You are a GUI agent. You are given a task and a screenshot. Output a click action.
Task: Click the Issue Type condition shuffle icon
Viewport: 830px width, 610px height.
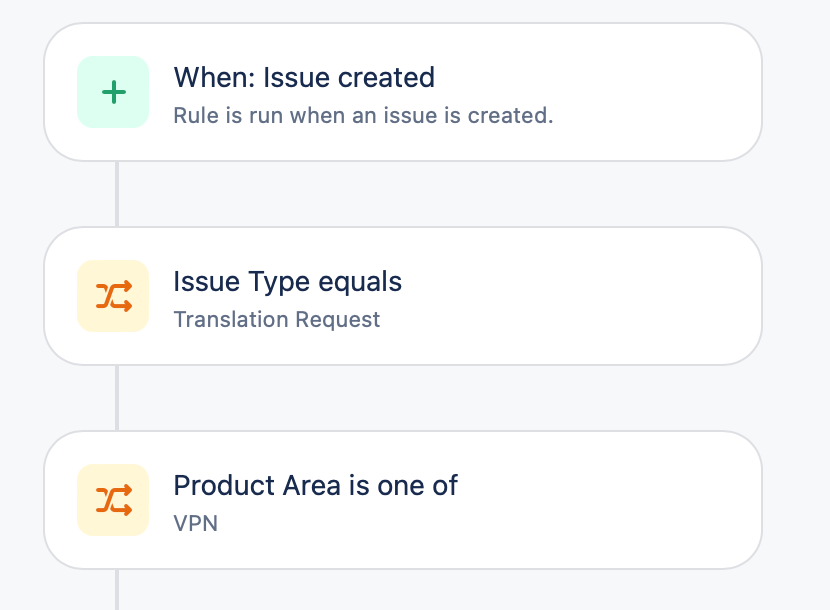(x=113, y=296)
